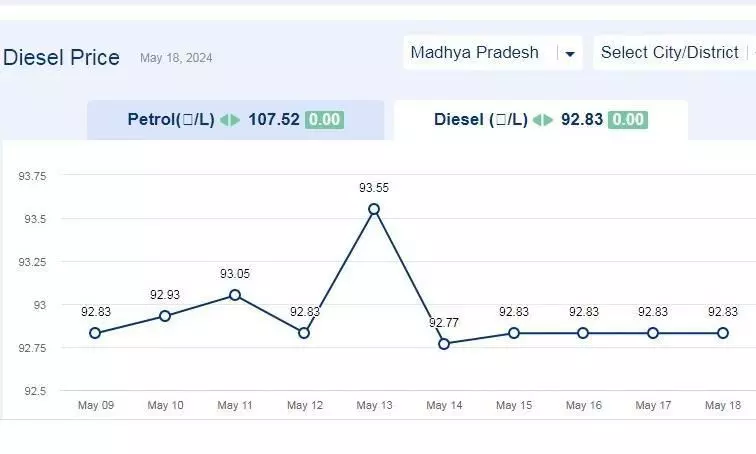Click the May 18, 2024 date label
This screenshot has width=756, height=454.
coord(176,58)
